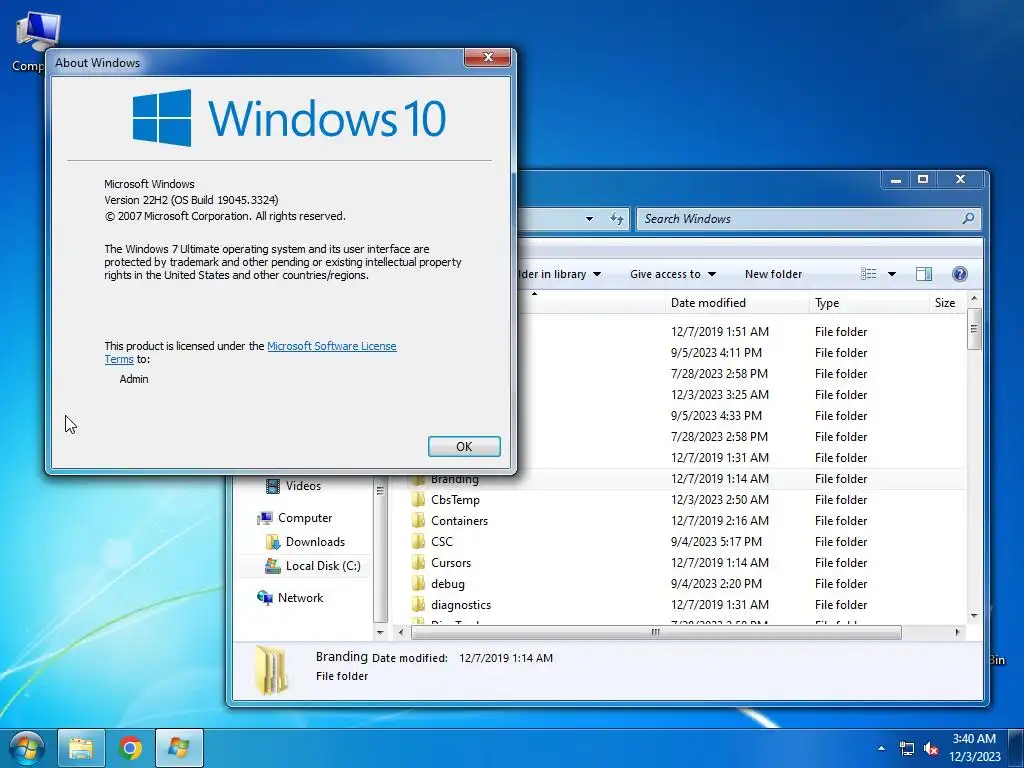
Task: Click the Local Disk (C:) drive icon
Action: [x=272, y=566]
